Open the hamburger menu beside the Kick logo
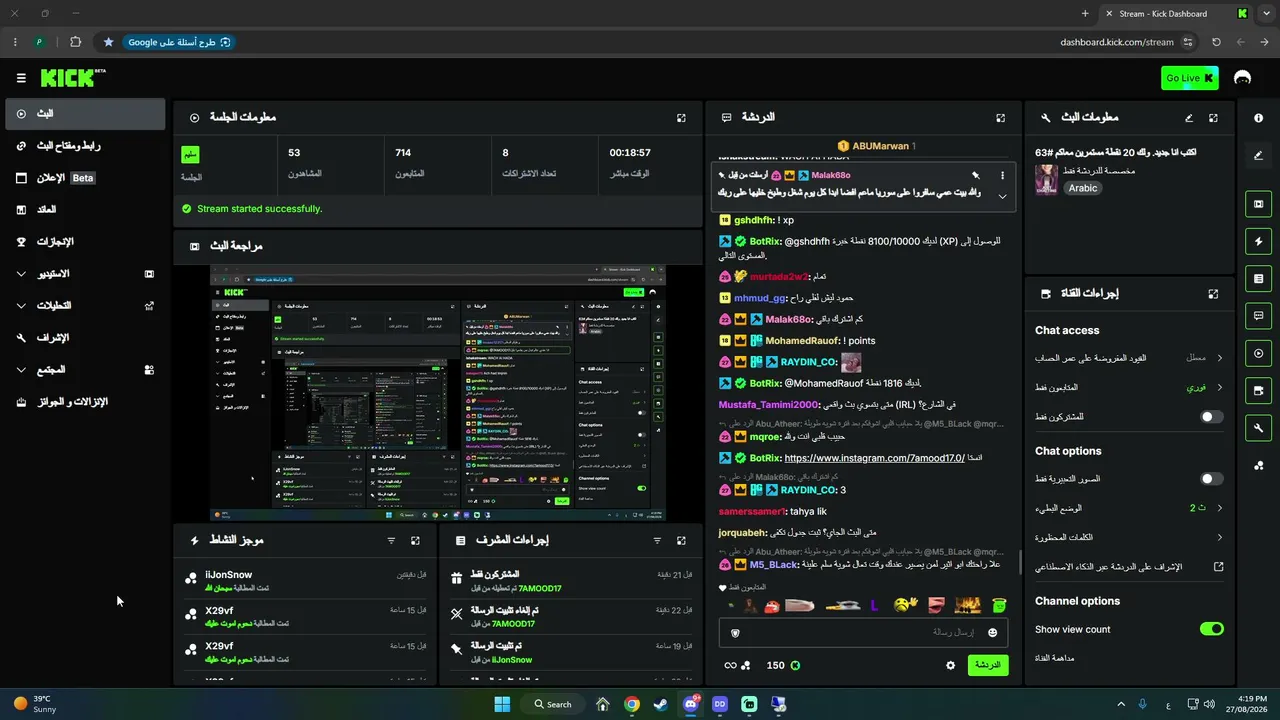 tap(21, 78)
